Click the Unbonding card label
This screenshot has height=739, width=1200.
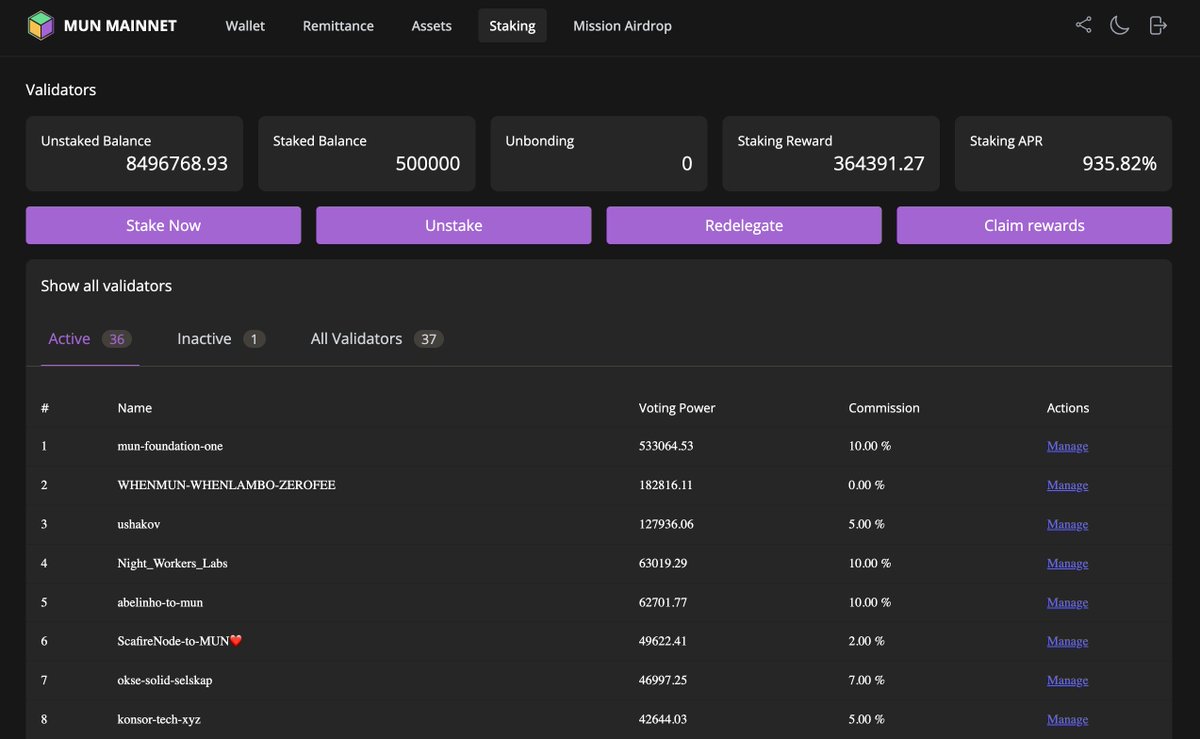[x=540, y=141]
